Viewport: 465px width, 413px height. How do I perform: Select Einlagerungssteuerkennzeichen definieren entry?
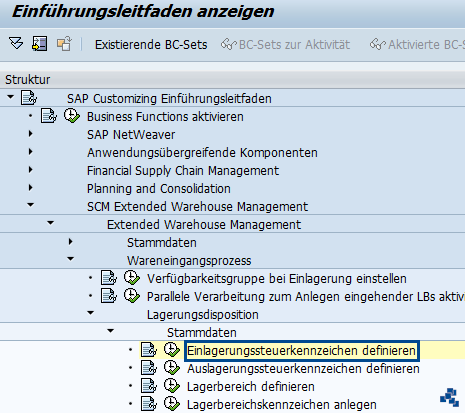[x=301, y=351]
